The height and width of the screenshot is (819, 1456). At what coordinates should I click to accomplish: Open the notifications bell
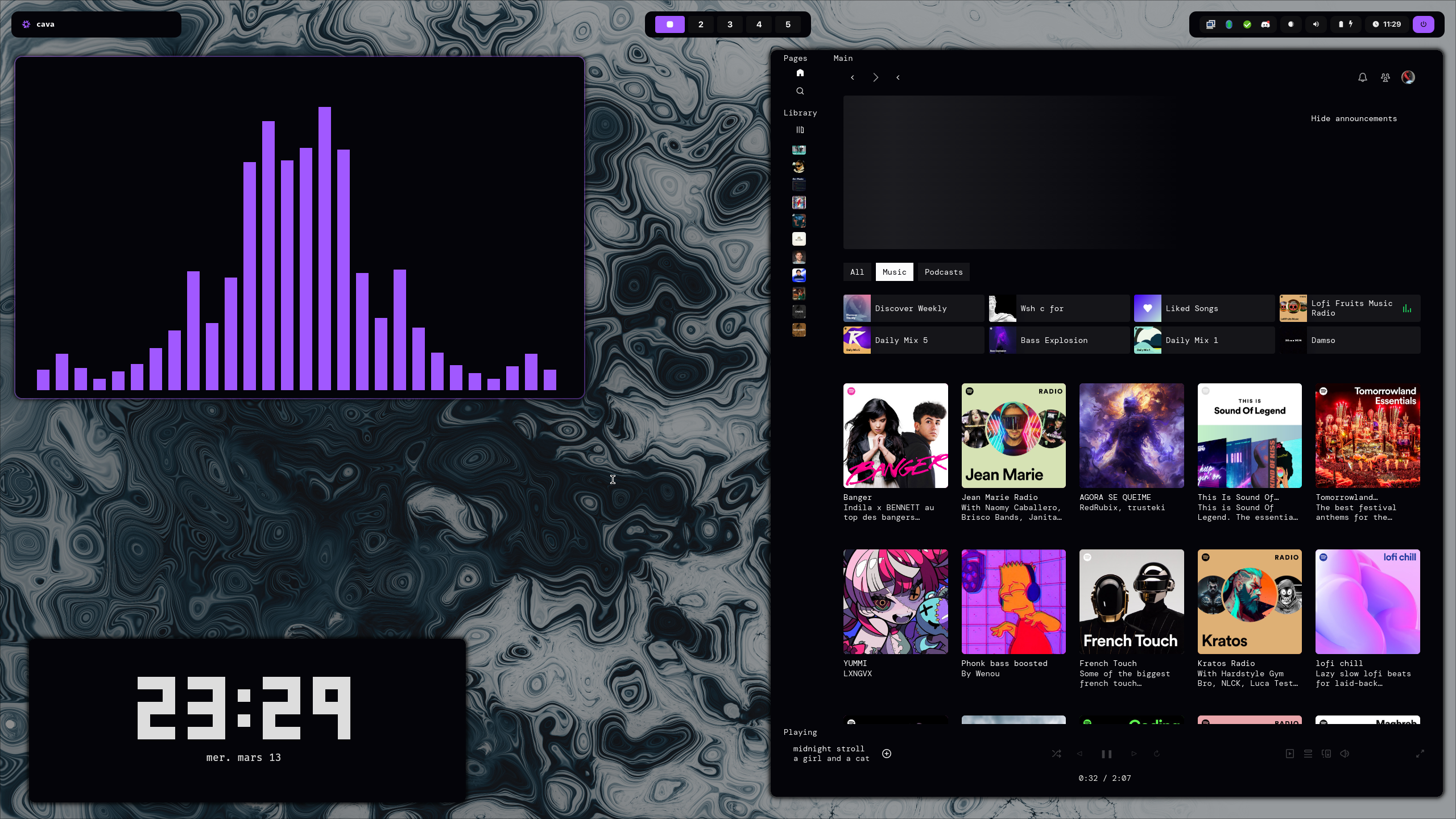(1362, 77)
